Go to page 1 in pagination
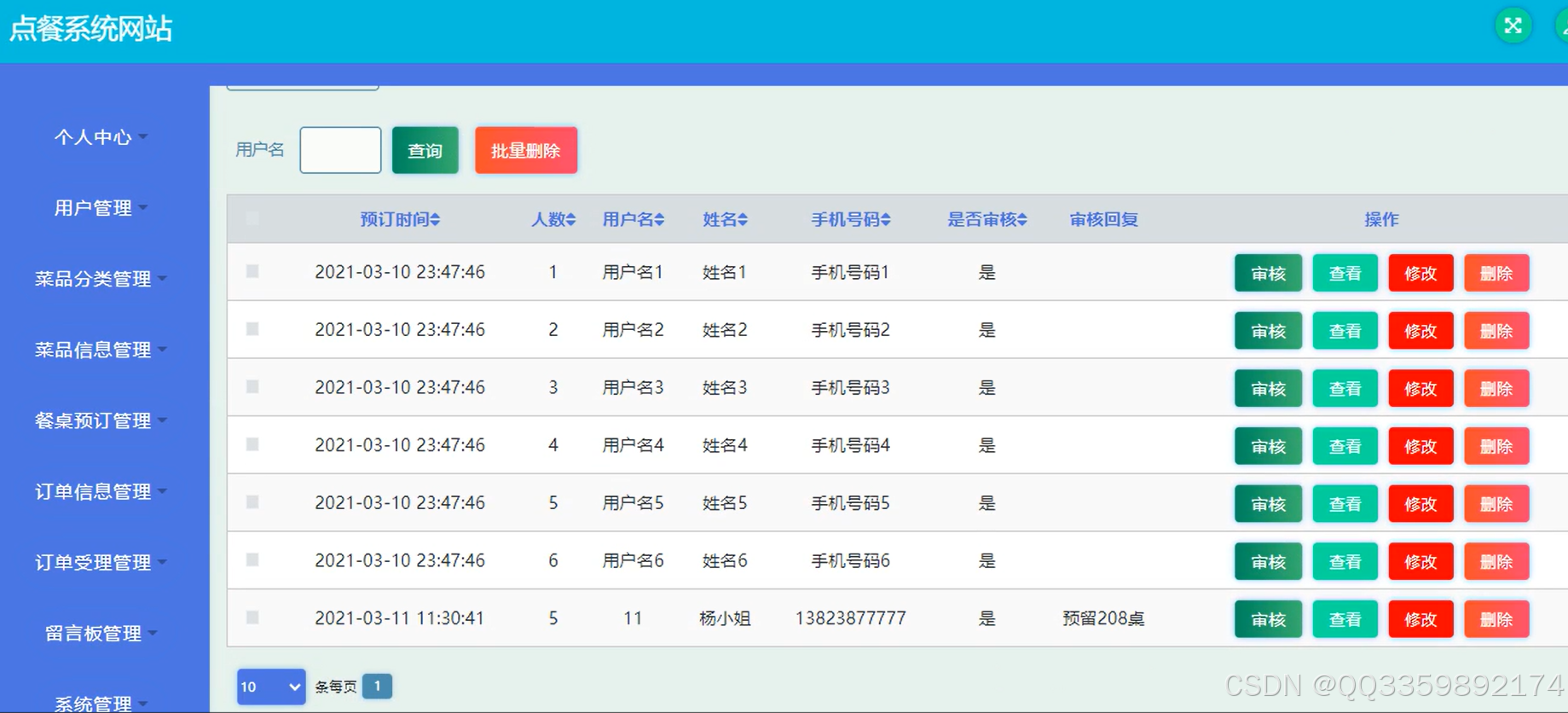 377,686
